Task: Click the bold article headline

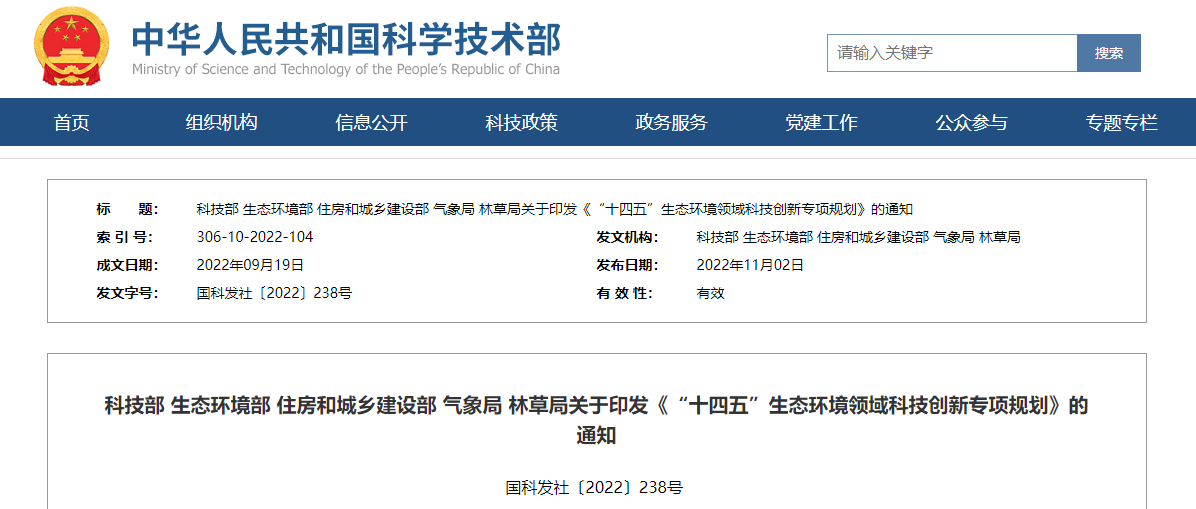Action: 596,420
